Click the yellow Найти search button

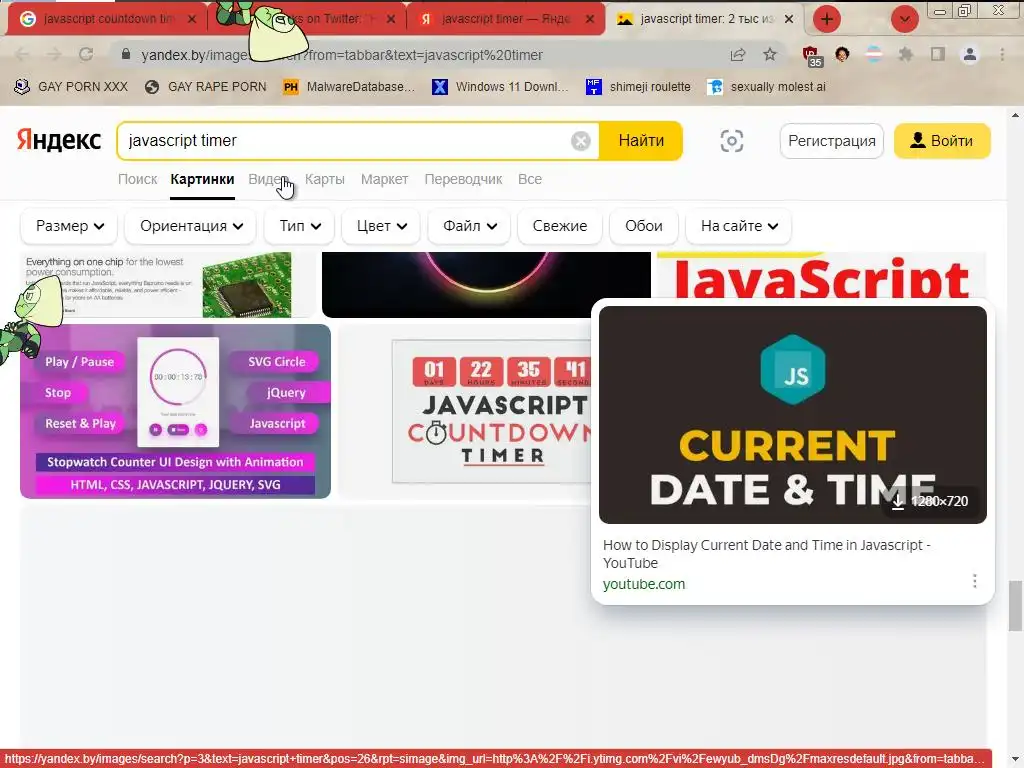(641, 140)
